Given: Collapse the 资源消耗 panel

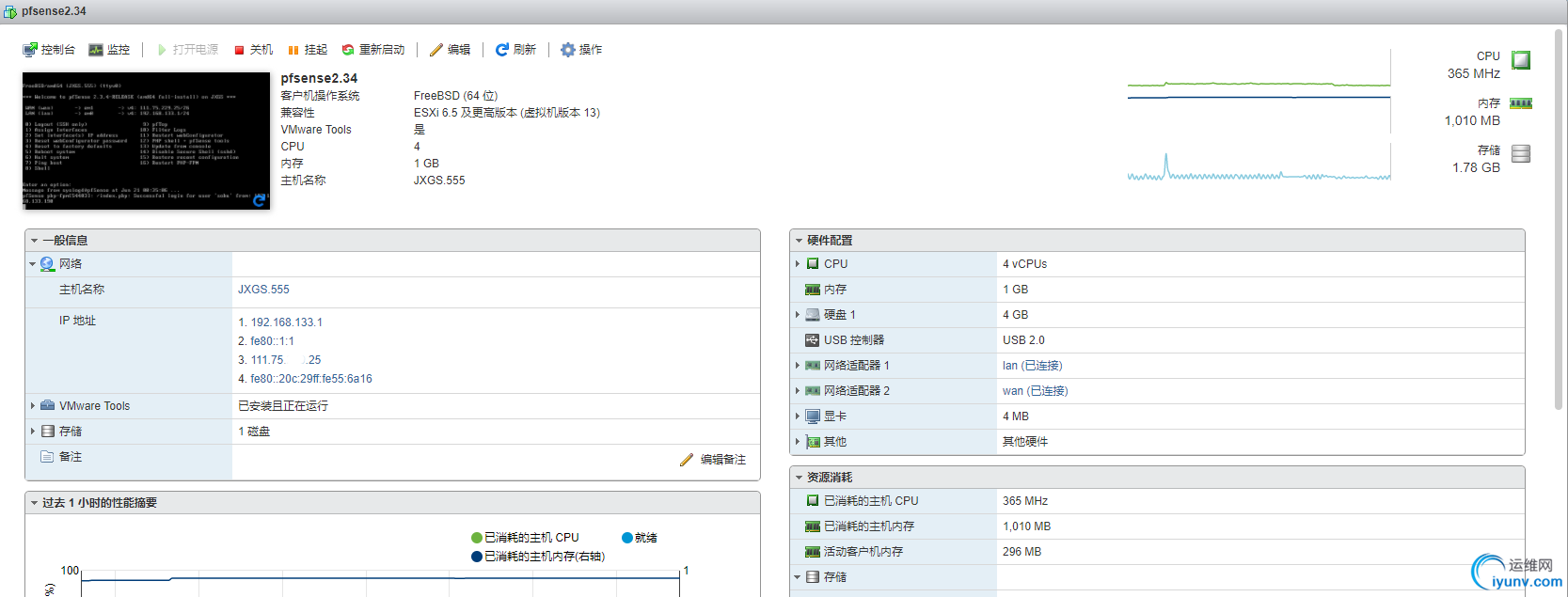Looking at the screenshot, I should pos(800,478).
